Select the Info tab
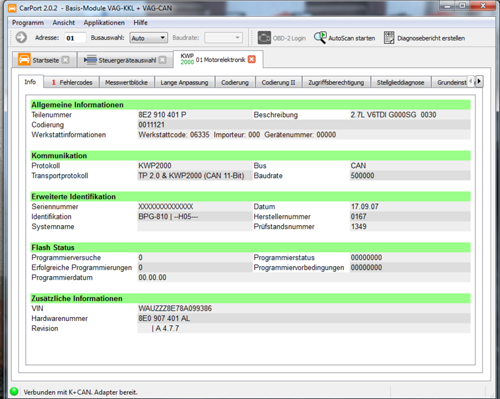Screen dimensions: 500x399 (30, 82)
